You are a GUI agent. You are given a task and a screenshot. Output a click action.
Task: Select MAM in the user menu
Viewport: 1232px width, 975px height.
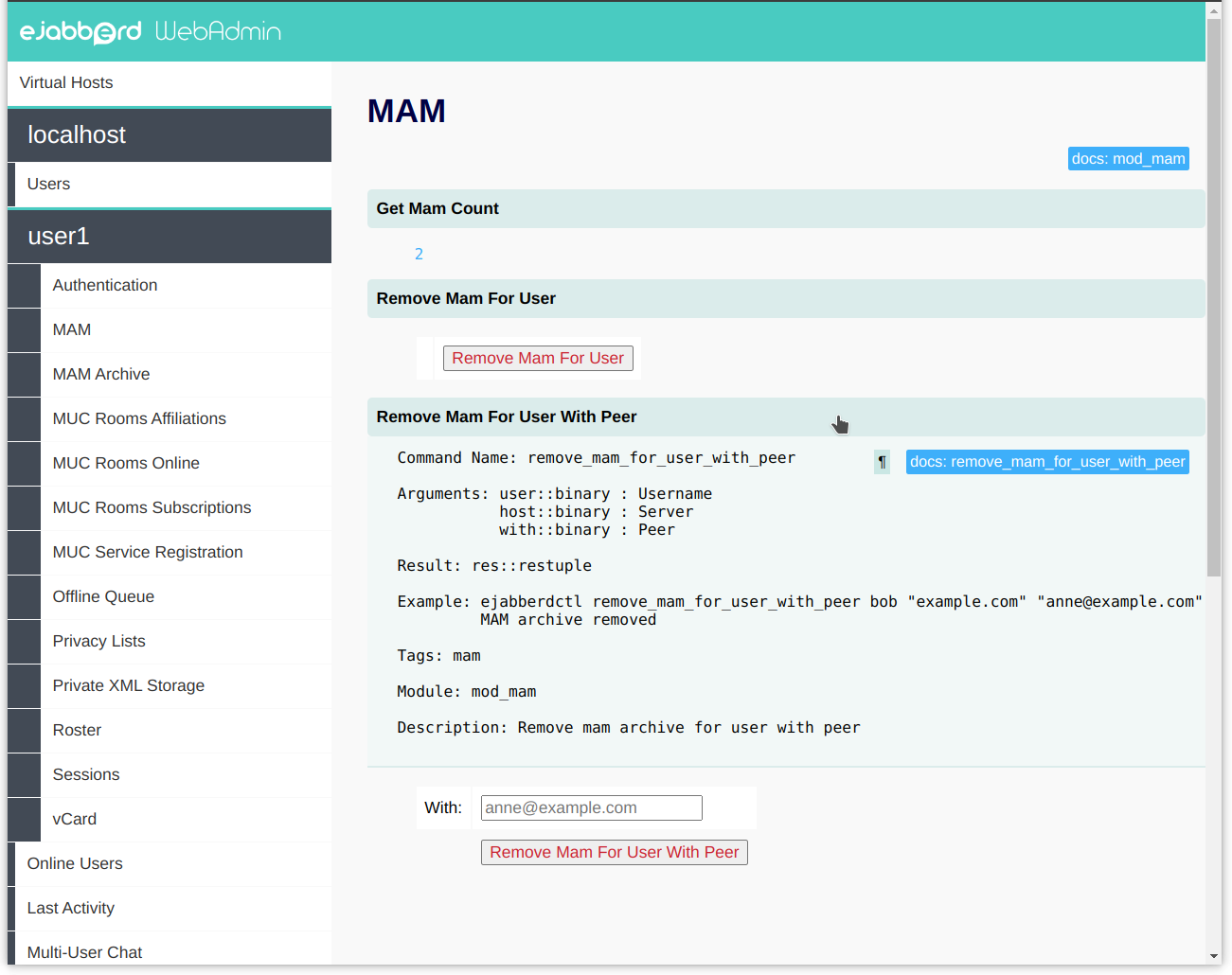[186, 330]
